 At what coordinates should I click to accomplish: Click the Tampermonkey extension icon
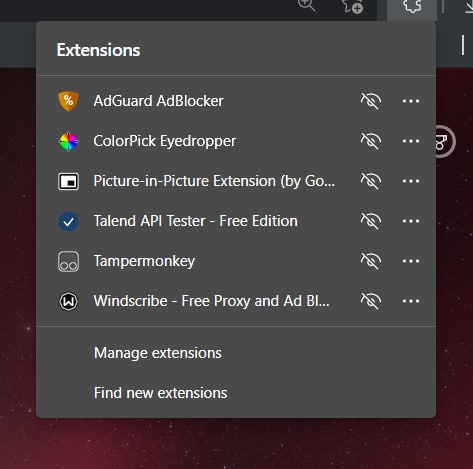click(68, 261)
